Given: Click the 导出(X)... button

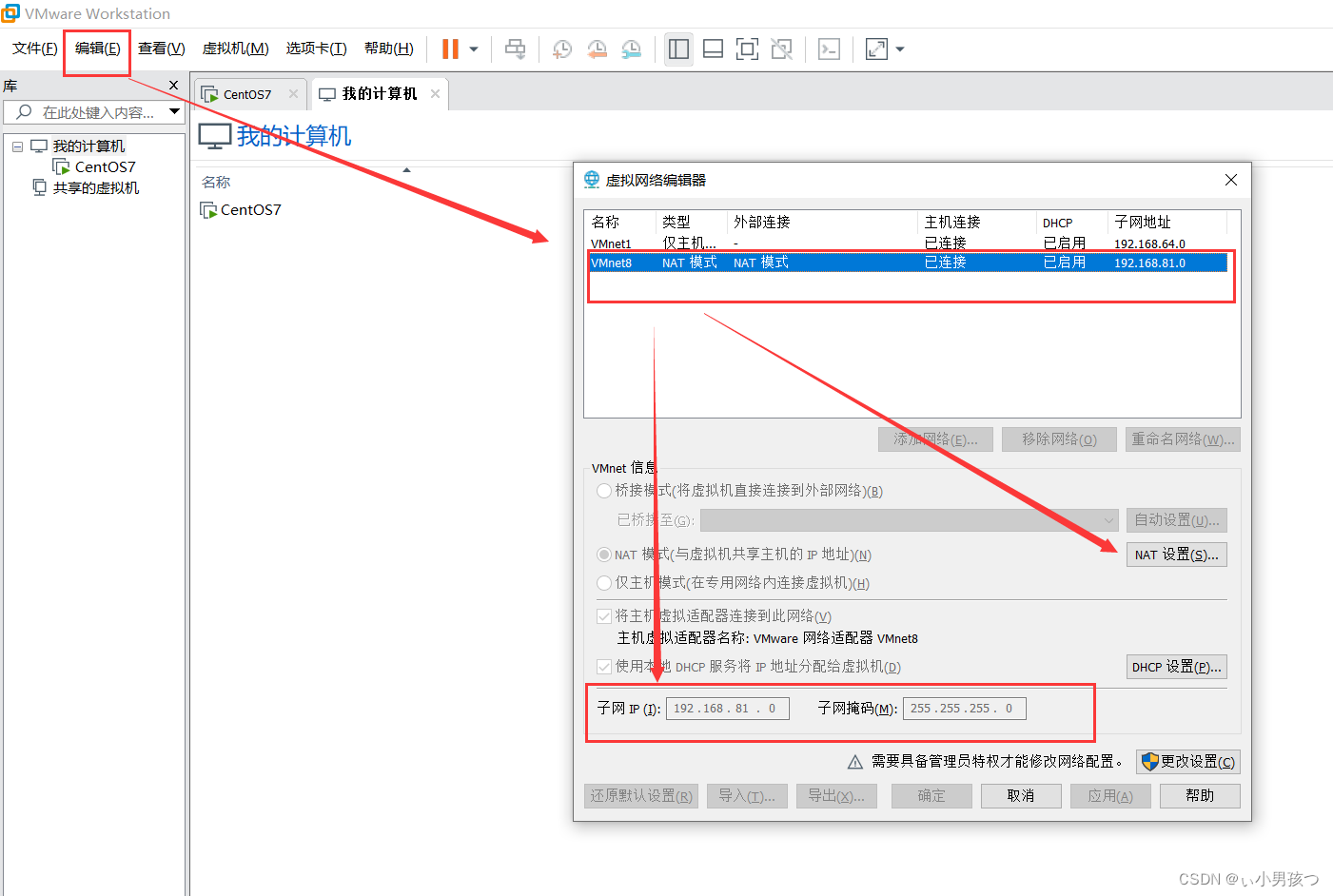Looking at the screenshot, I should pos(836,796).
